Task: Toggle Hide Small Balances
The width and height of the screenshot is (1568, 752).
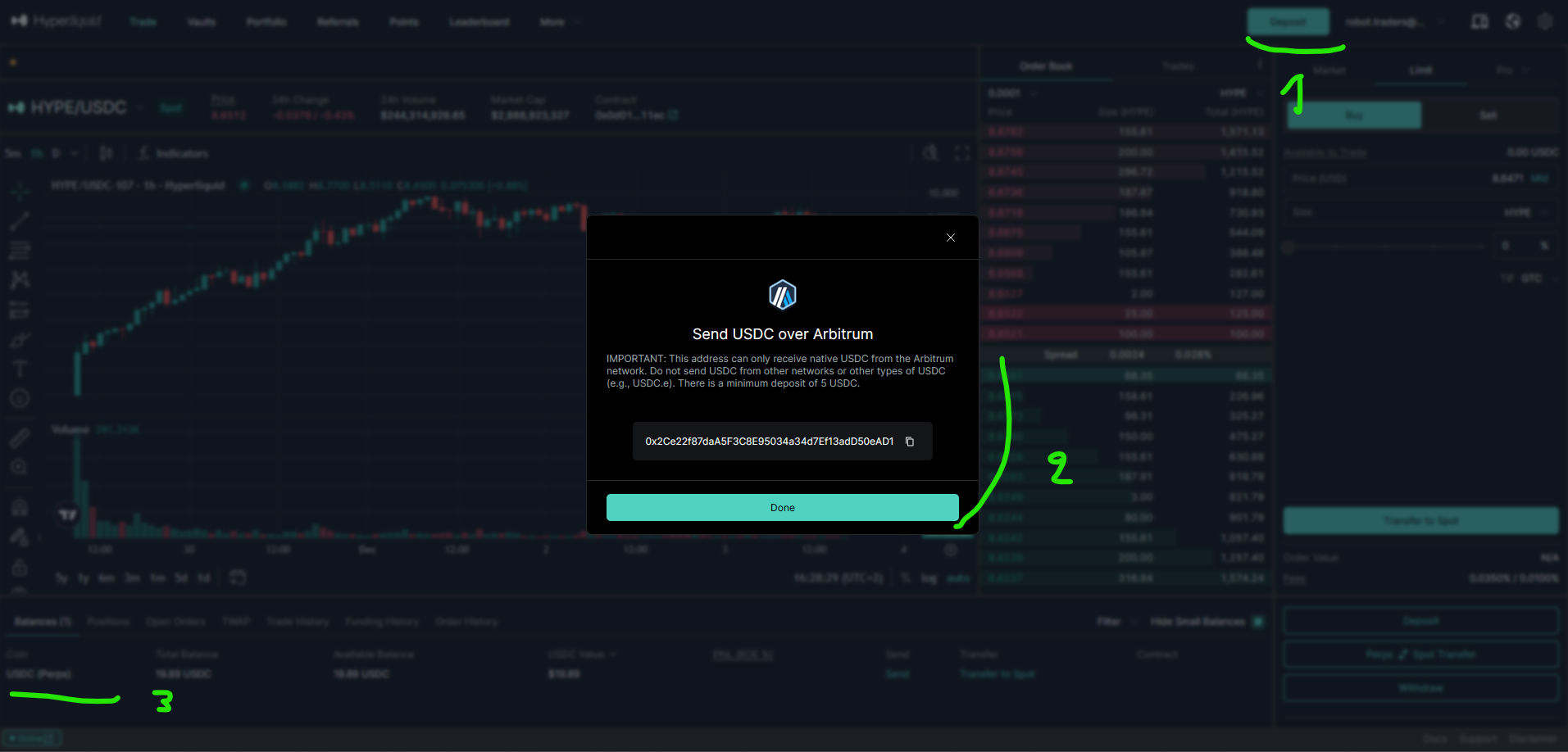Action: click(1257, 621)
